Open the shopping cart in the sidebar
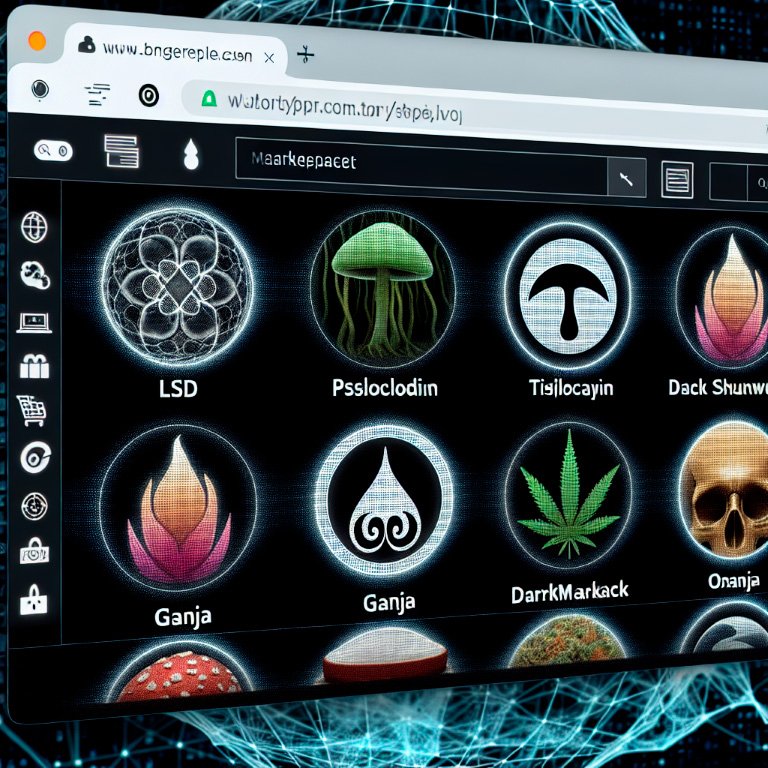 [x=33, y=411]
